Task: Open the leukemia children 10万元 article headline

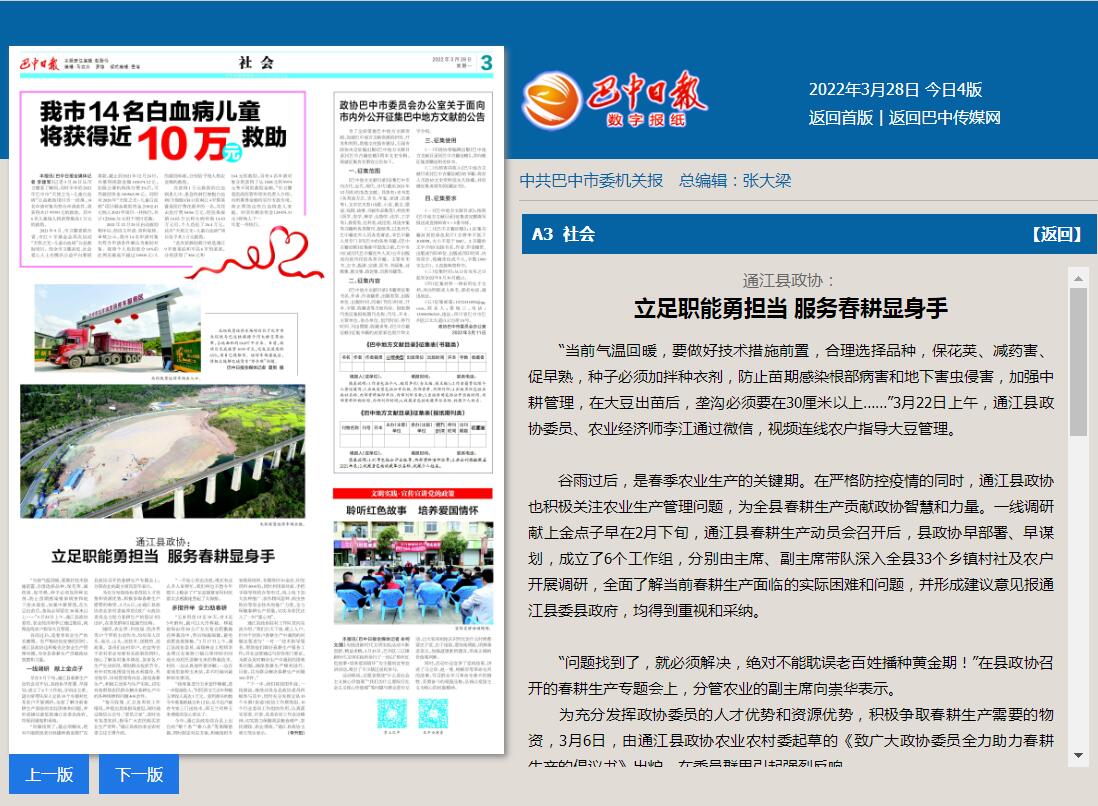Action: (163, 131)
